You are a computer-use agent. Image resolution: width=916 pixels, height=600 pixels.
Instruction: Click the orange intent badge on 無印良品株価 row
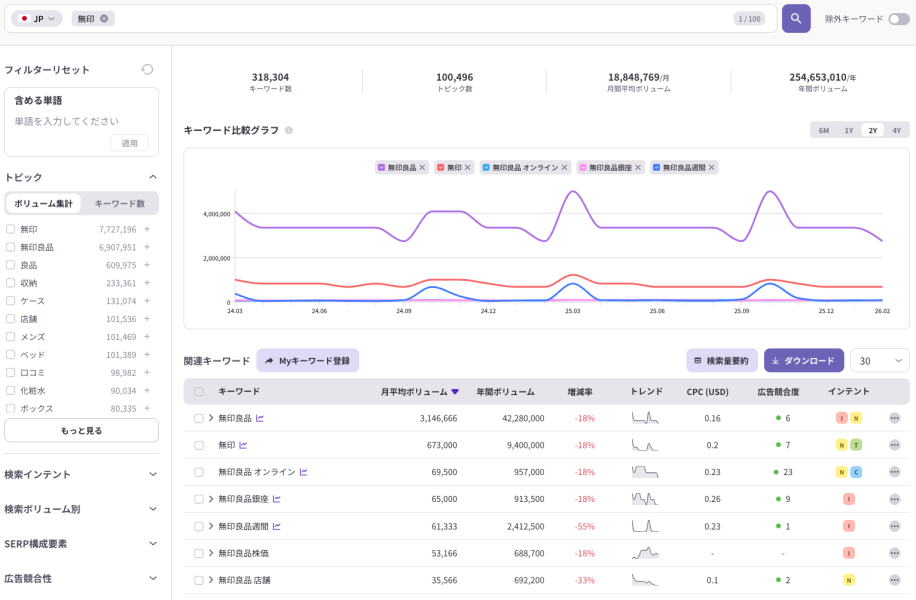850,552
